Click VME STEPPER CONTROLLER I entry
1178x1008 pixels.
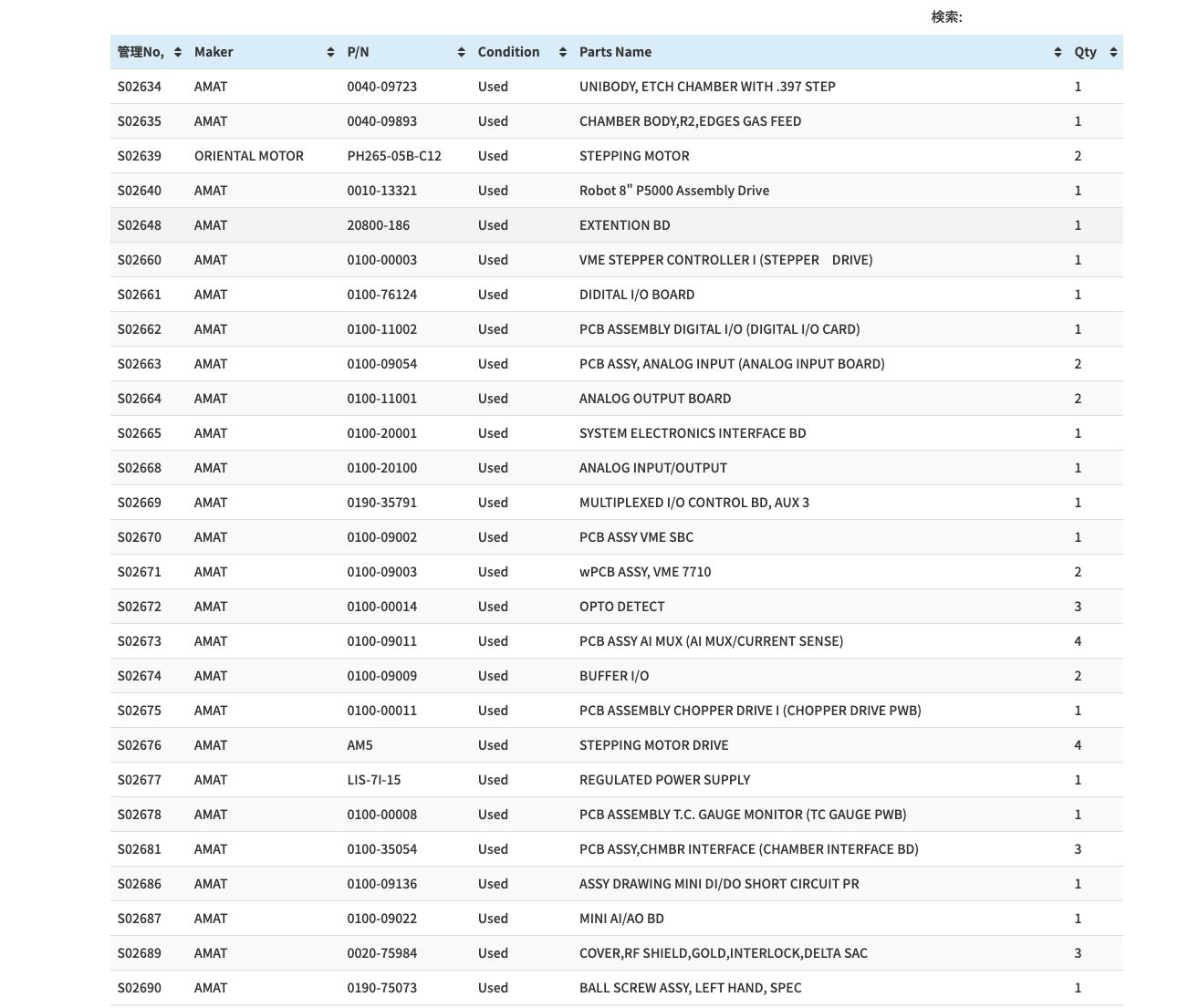tap(725, 260)
